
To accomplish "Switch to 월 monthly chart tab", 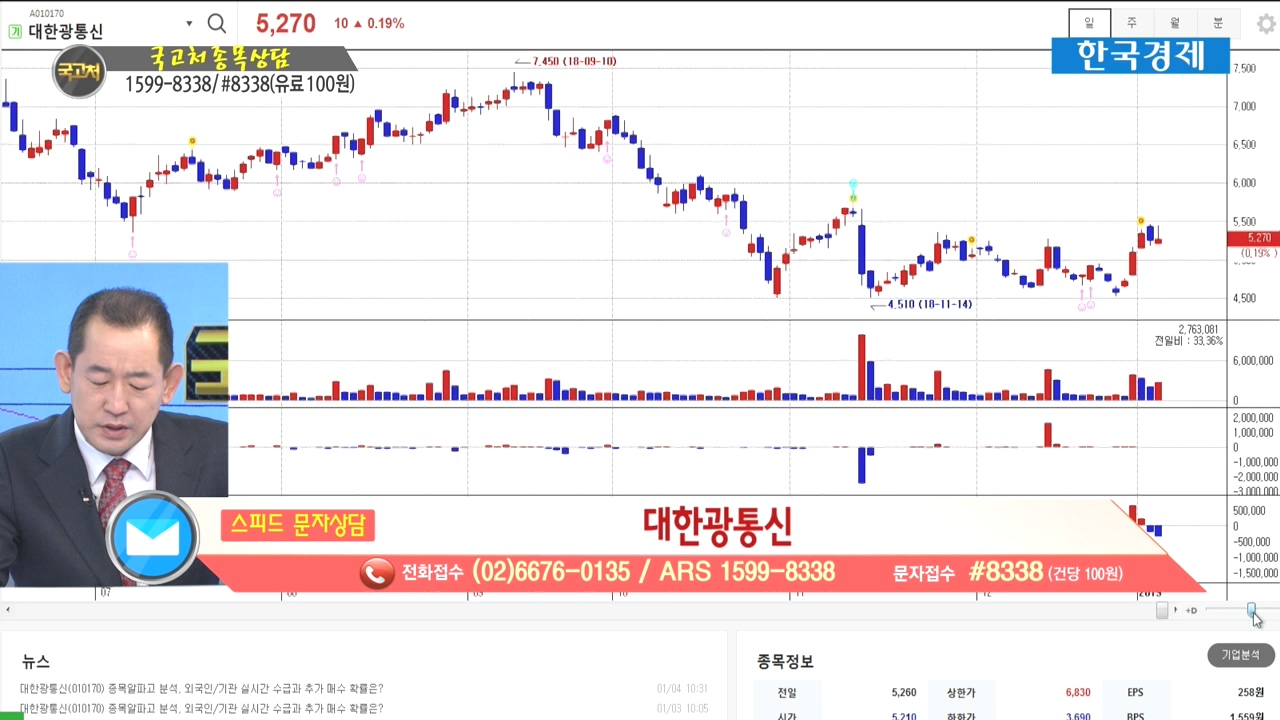I will coord(1175,23).
